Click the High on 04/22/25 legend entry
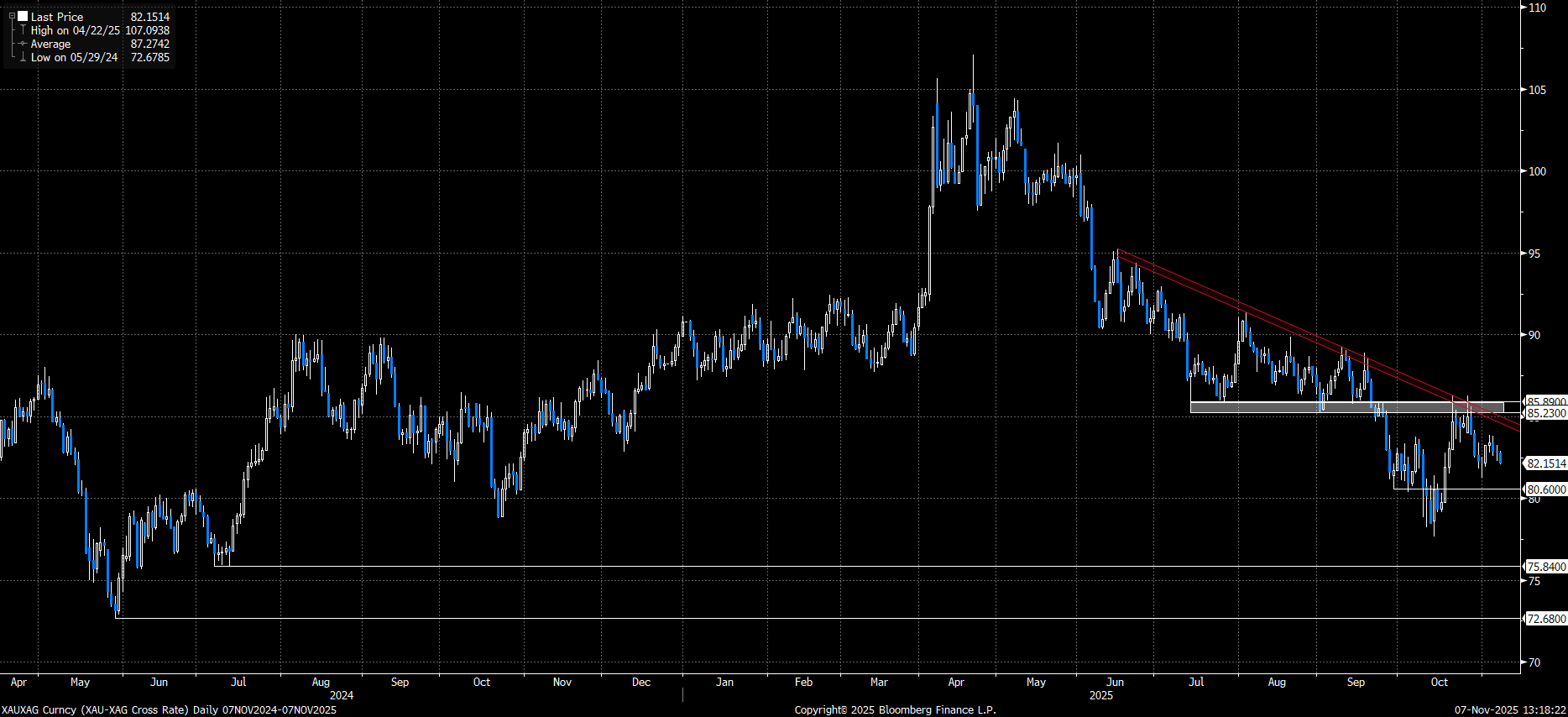The image size is (1568, 717). (x=76, y=30)
